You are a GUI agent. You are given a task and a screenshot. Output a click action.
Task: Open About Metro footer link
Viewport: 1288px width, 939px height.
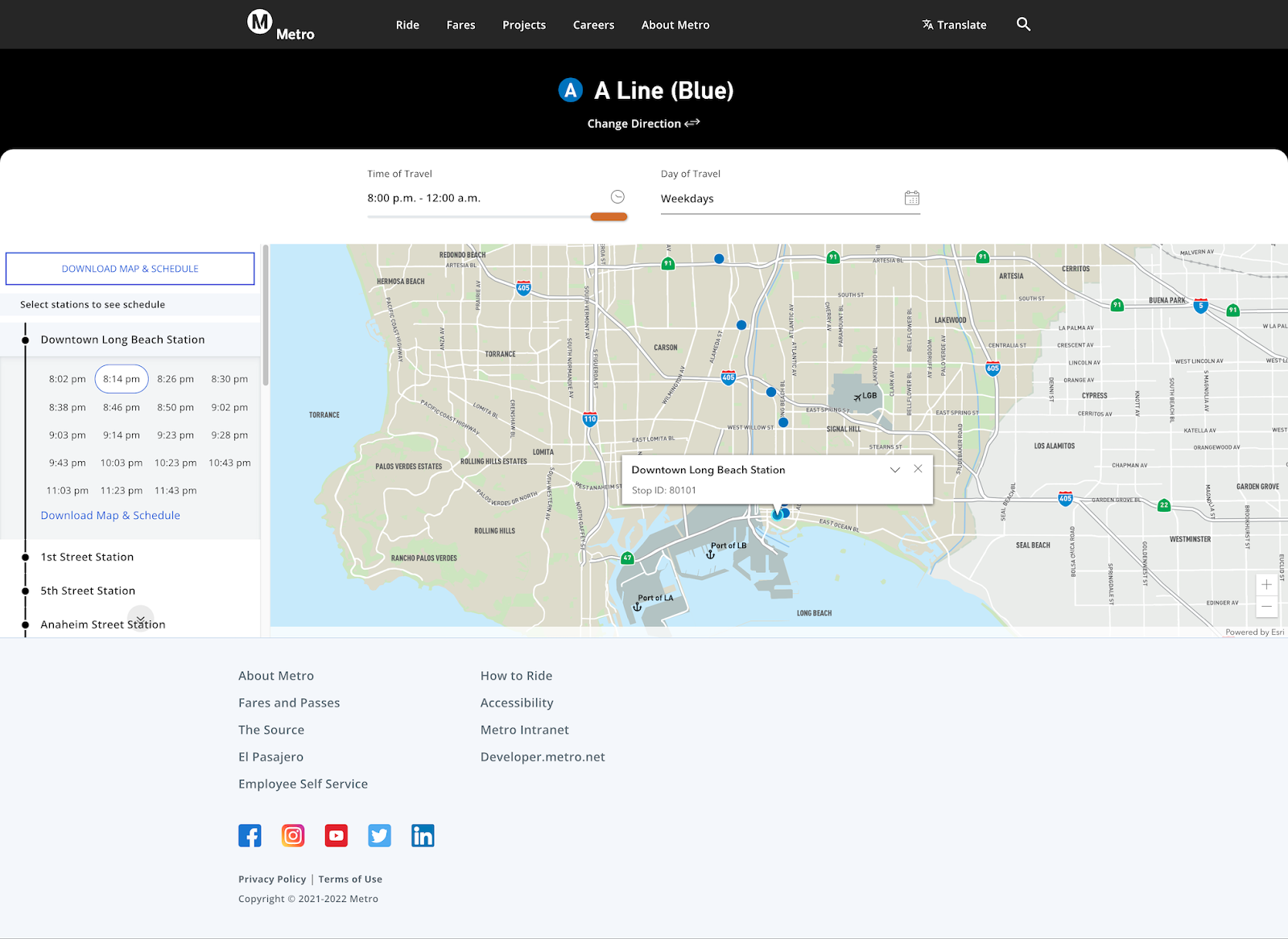pyautogui.click(x=276, y=676)
